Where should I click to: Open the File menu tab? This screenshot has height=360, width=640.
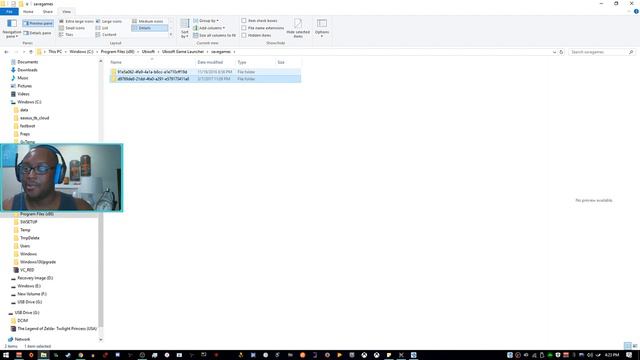(x=9, y=11)
